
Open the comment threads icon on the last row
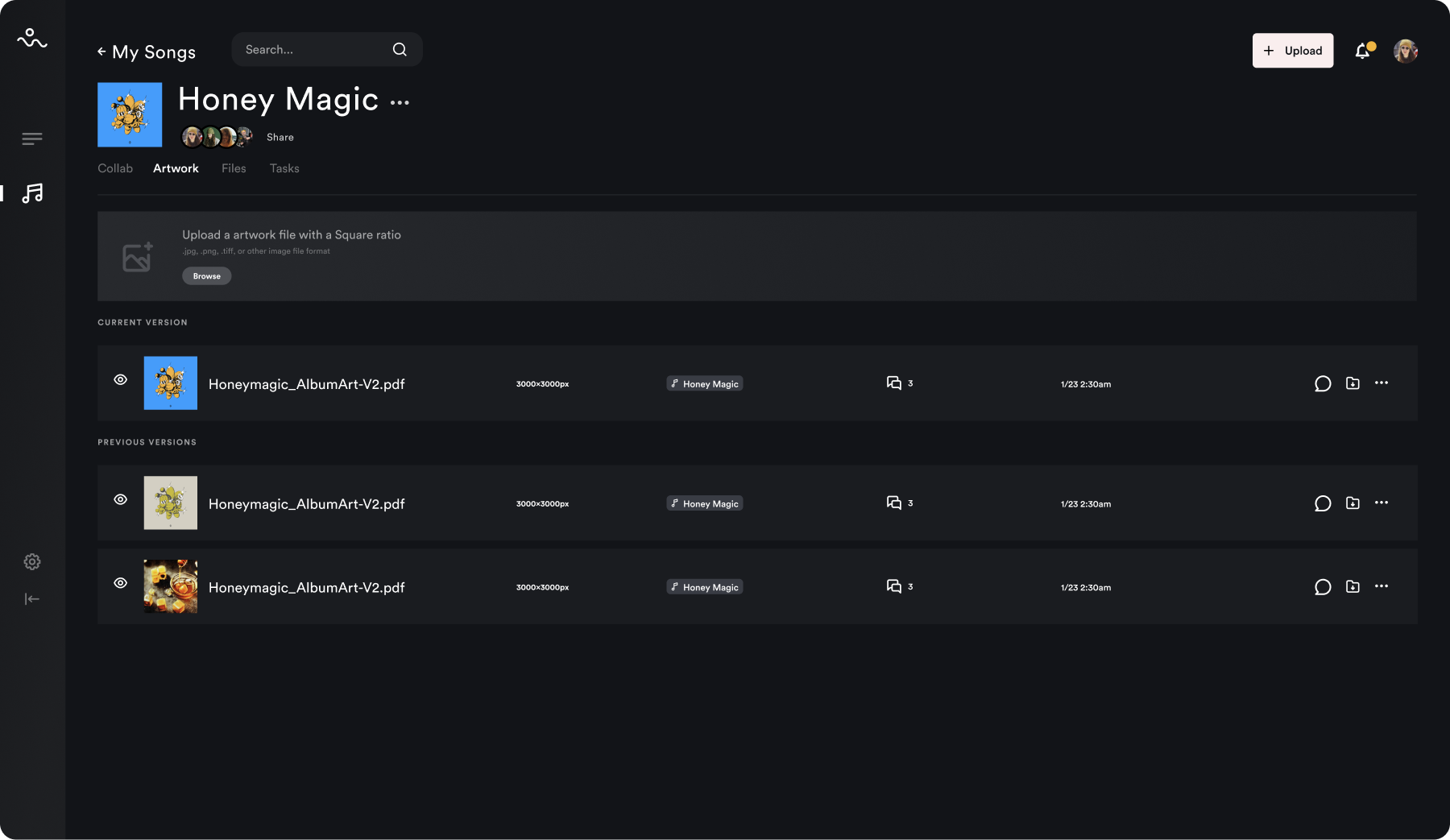click(x=894, y=586)
